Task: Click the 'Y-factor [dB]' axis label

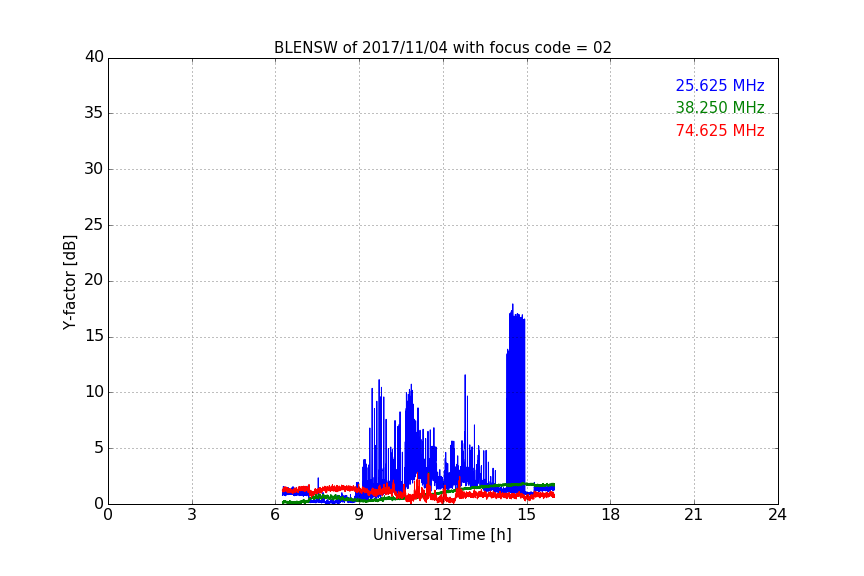Action: tap(69, 283)
